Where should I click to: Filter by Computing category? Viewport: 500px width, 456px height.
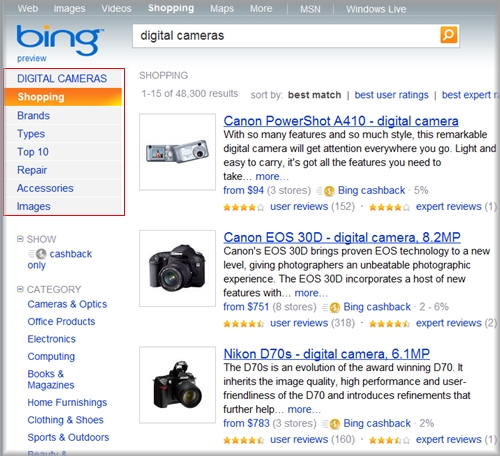pyautogui.click(x=51, y=356)
